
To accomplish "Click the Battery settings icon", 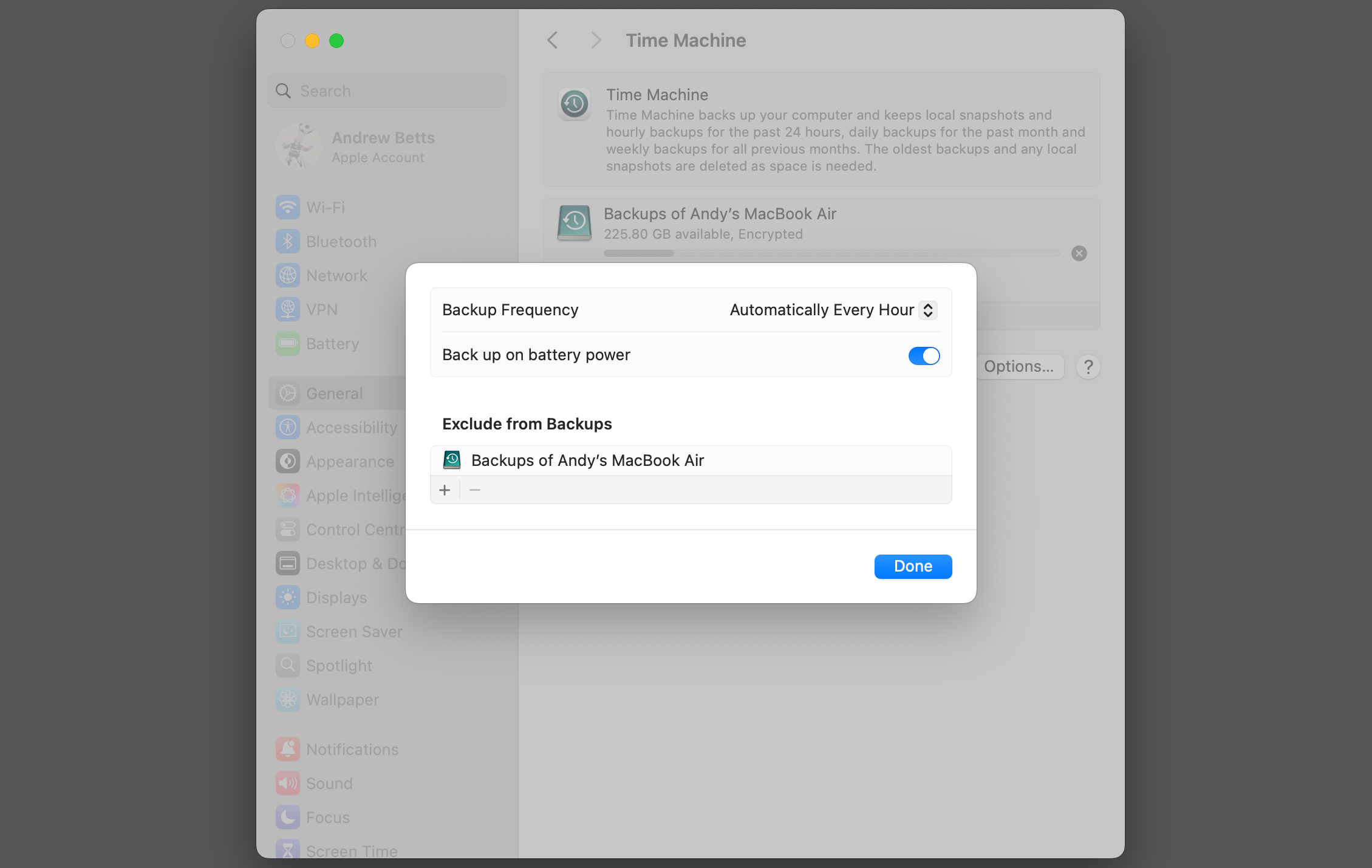I will (x=289, y=343).
